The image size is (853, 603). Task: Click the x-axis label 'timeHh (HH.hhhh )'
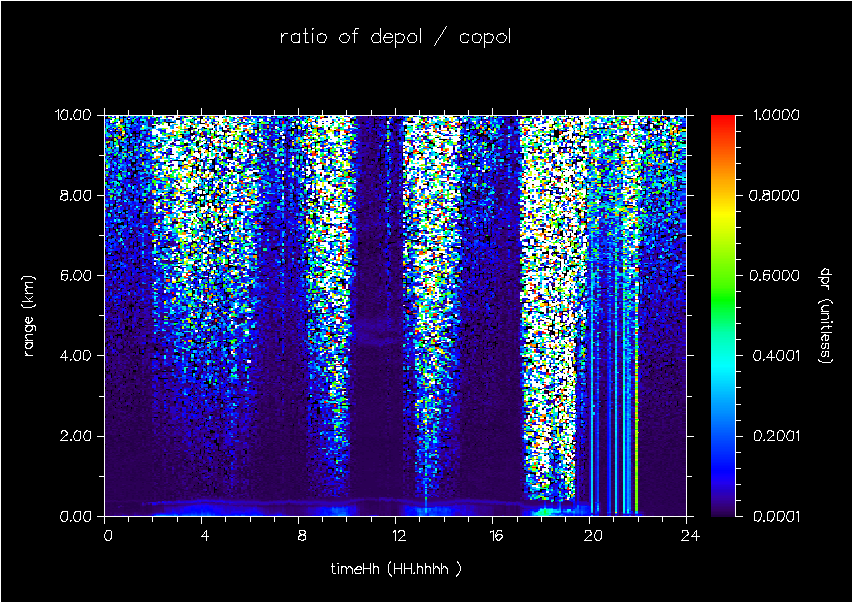click(396, 569)
